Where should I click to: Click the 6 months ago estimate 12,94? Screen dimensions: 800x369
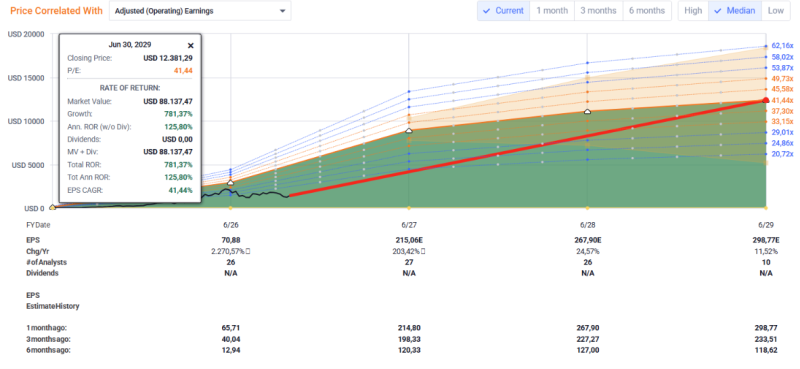click(230, 350)
